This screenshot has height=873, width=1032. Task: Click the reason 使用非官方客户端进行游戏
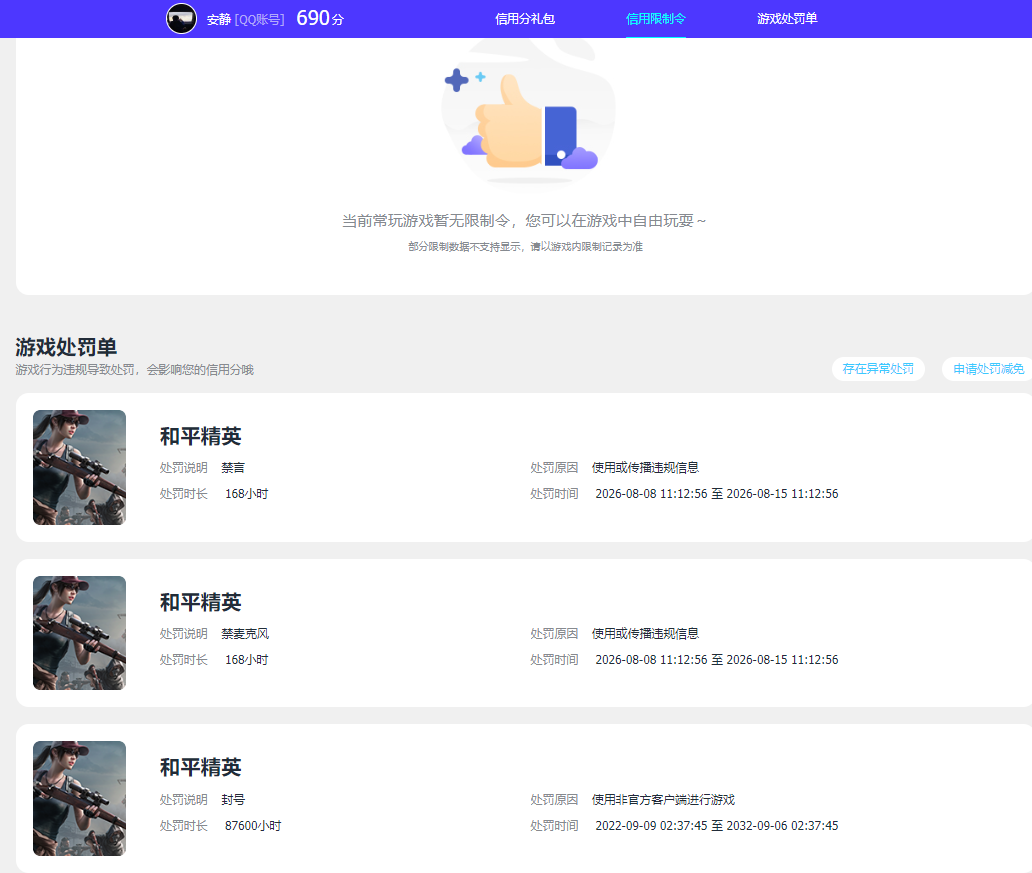663,799
